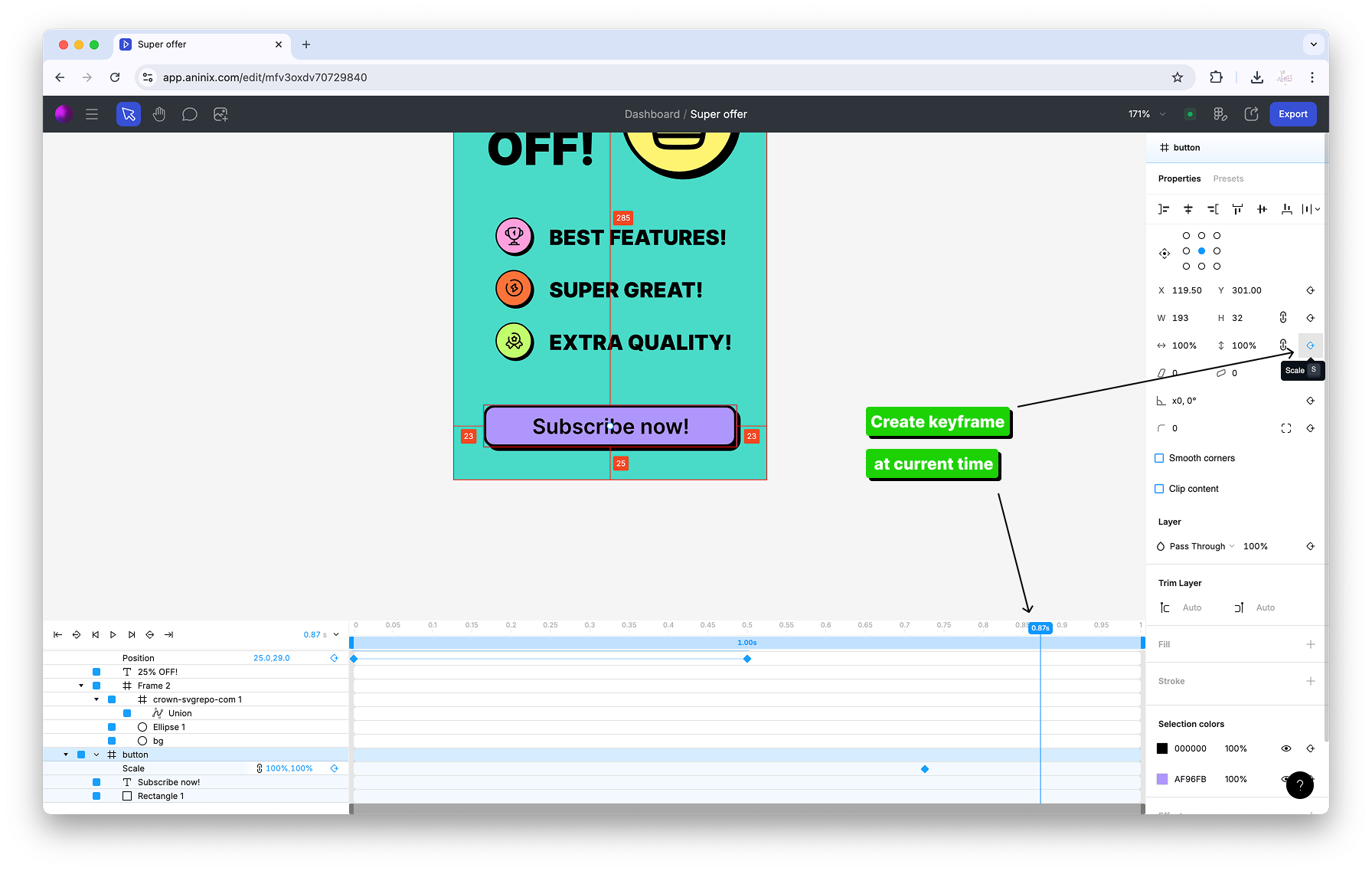Select the Super offer browser tab

(201, 44)
